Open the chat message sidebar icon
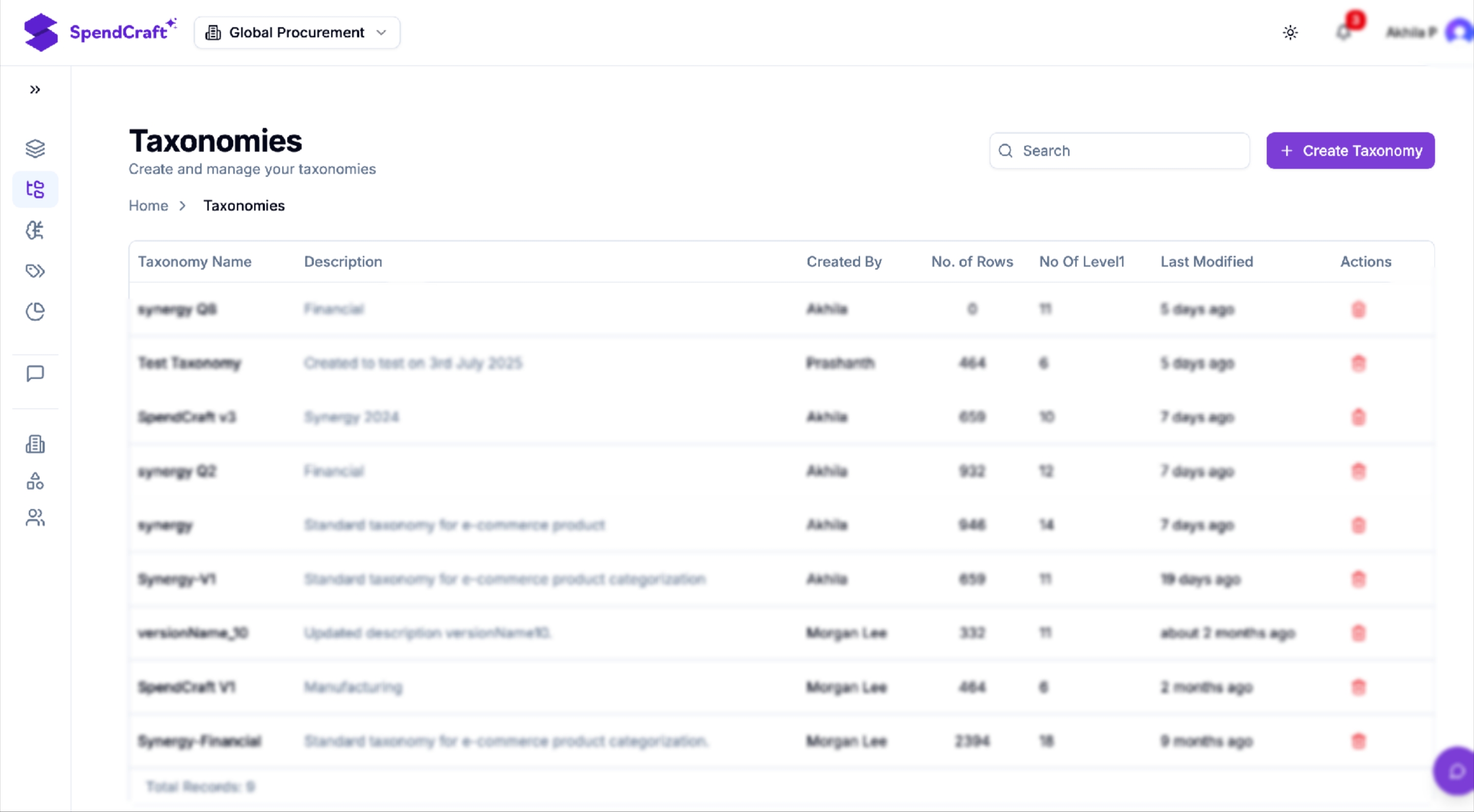This screenshot has height=812, width=1474. click(35, 374)
